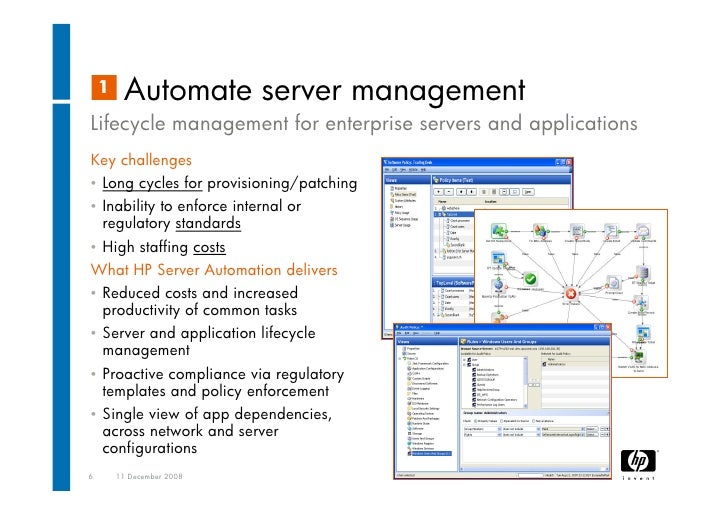This screenshot has width=728, height=514.
Task: Expand the highlighted second item in Policy Items list
Action: 440,214
